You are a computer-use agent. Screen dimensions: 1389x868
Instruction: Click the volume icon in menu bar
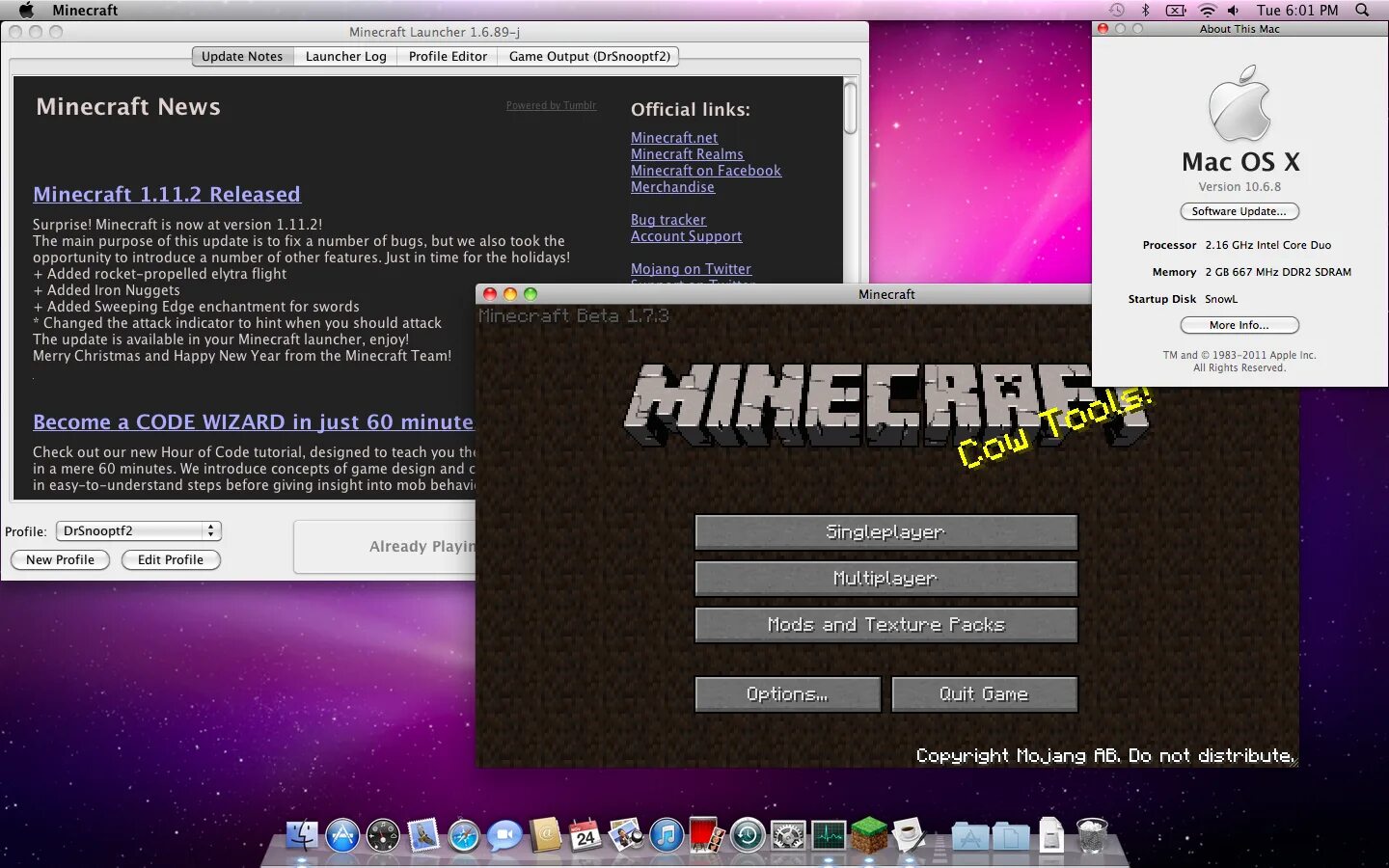[x=1234, y=10]
